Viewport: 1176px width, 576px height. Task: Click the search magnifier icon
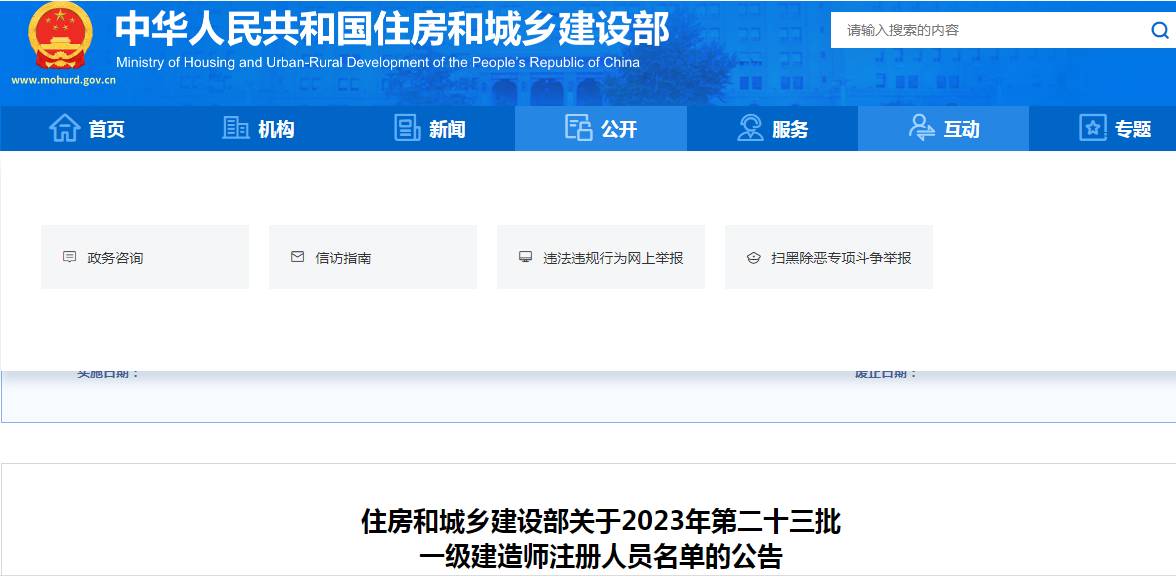point(1160,30)
